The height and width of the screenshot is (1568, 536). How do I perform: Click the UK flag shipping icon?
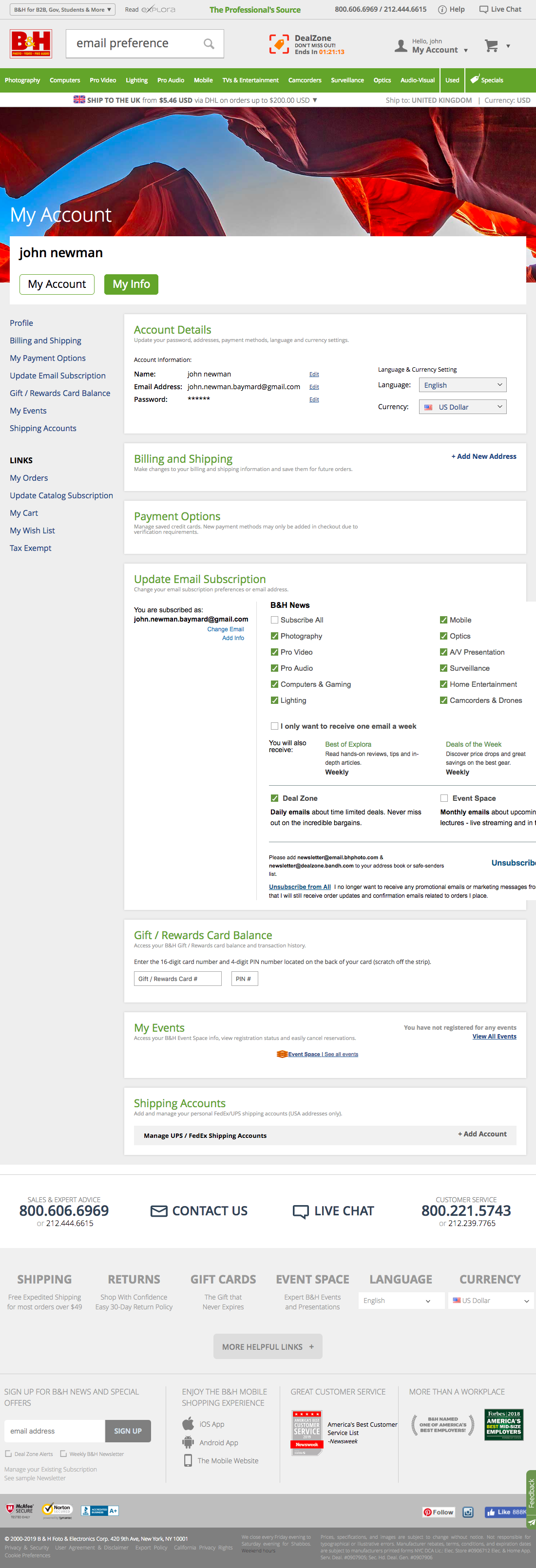pyautogui.click(x=79, y=100)
